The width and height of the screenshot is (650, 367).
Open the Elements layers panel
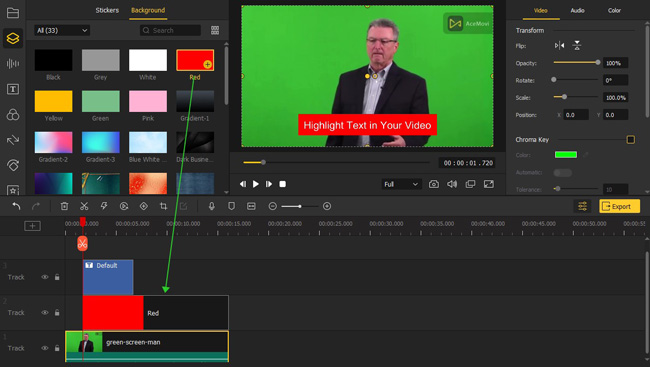pyautogui.click(x=13, y=38)
